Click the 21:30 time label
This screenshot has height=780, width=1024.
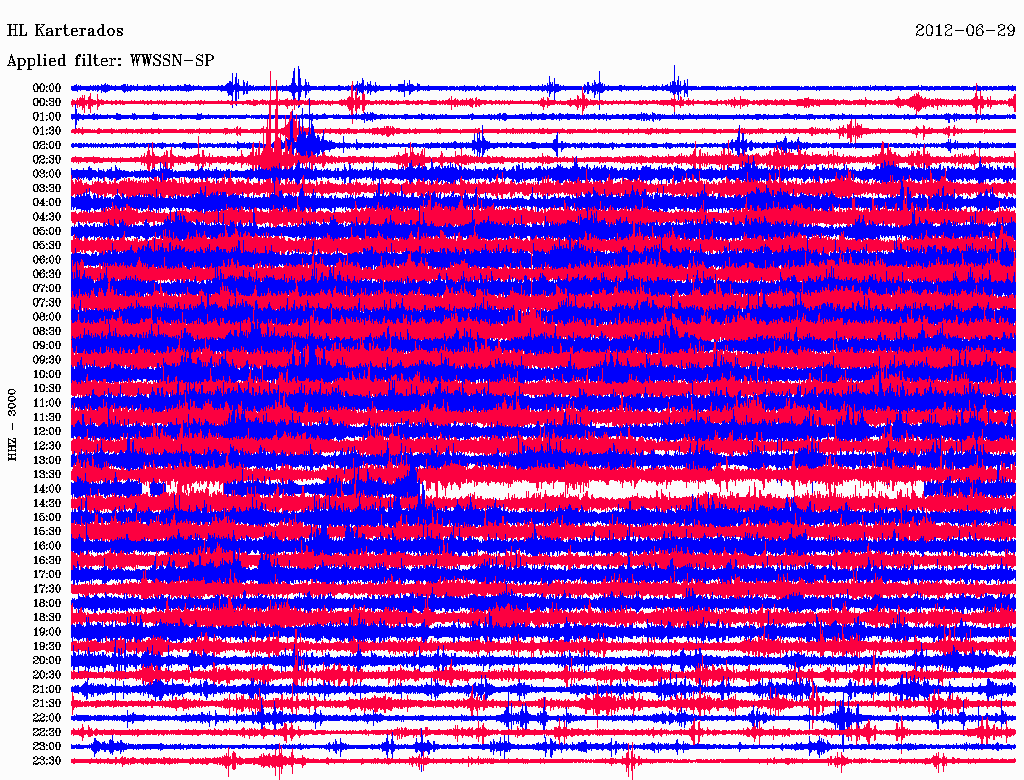tap(47, 704)
